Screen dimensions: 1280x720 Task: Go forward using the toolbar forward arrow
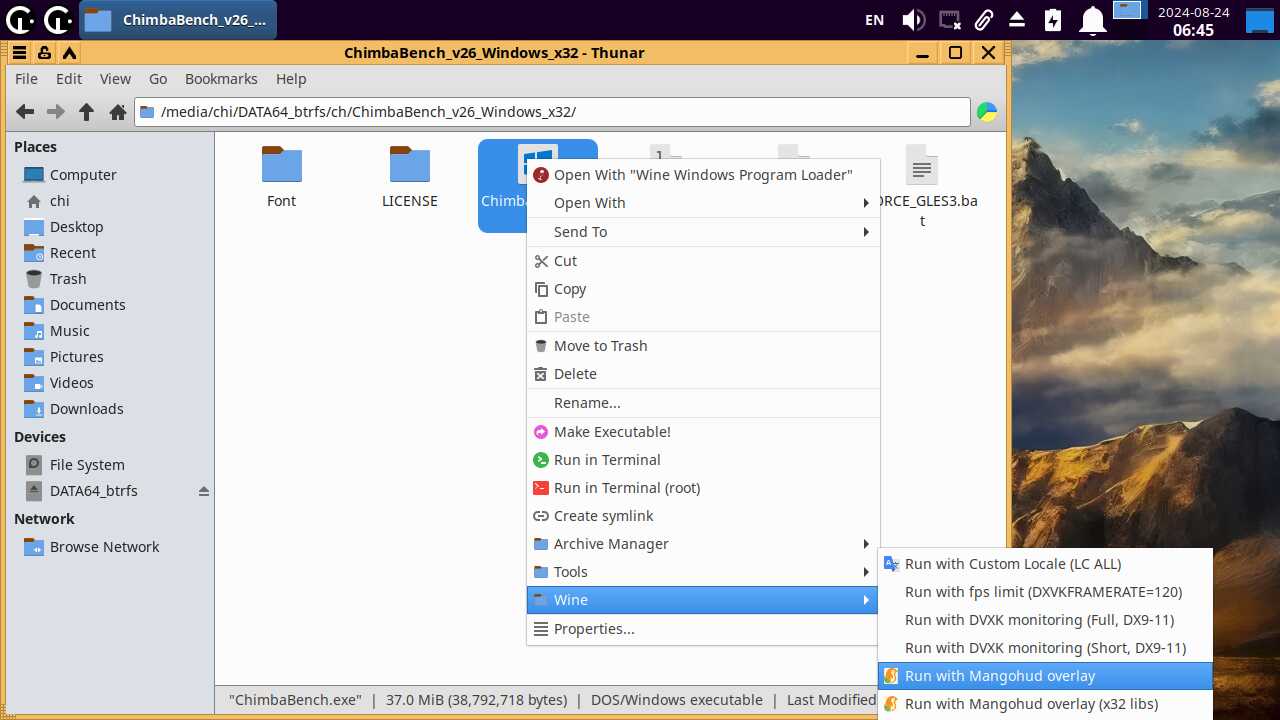56,112
